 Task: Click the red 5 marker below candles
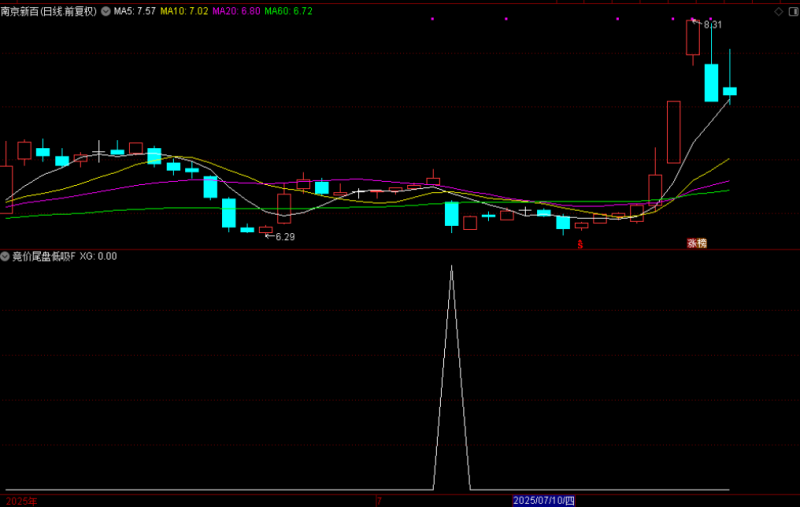click(579, 244)
